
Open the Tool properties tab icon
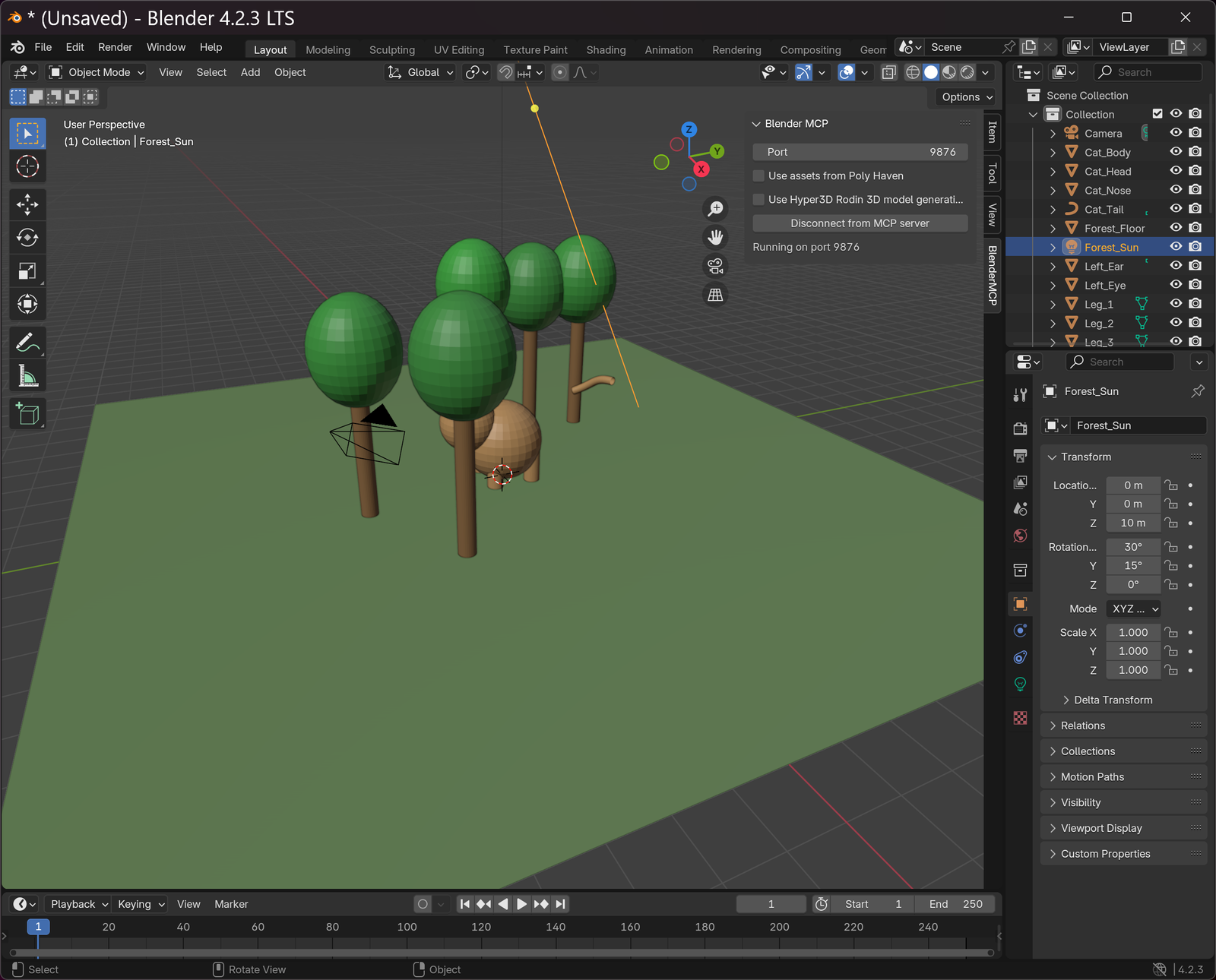1020,395
